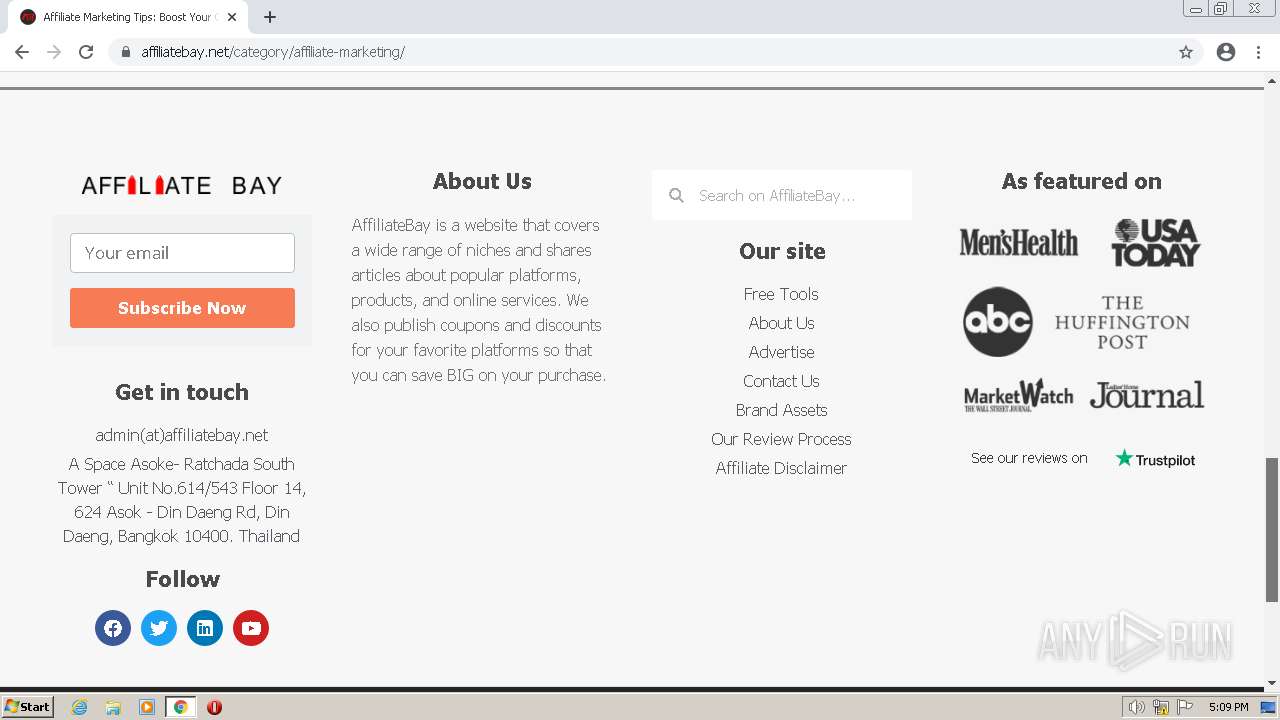This screenshot has height=720, width=1280.
Task: Open the taskbar file explorer folder
Action: 113,707
